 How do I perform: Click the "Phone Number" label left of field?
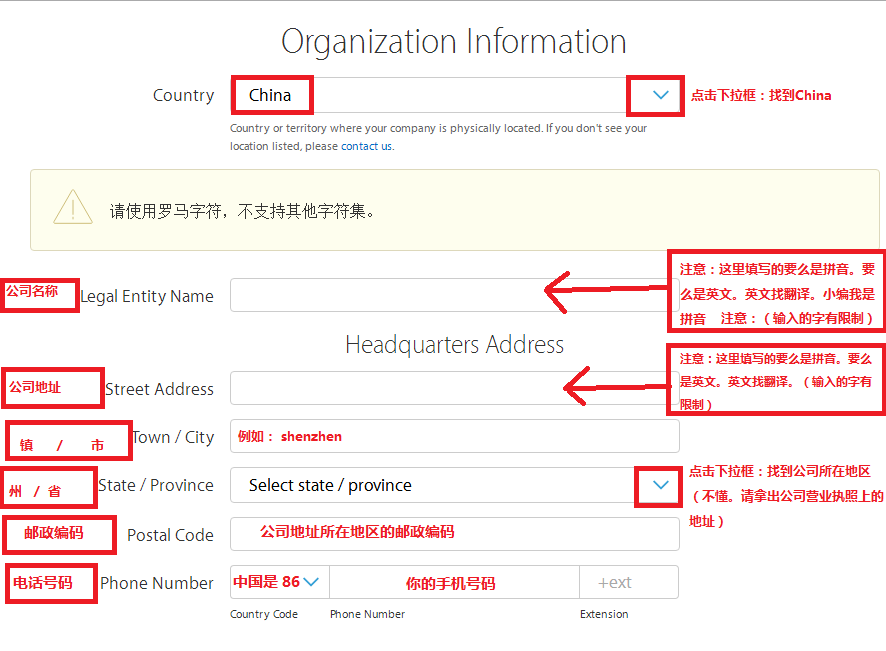157,583
